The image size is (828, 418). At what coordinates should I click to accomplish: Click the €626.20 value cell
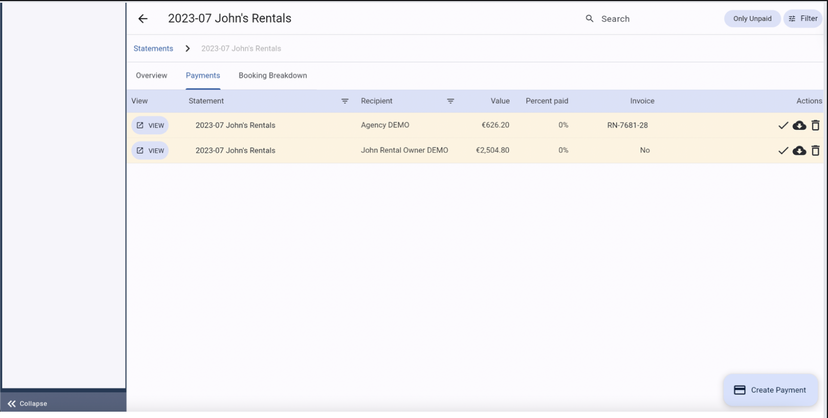495,125
